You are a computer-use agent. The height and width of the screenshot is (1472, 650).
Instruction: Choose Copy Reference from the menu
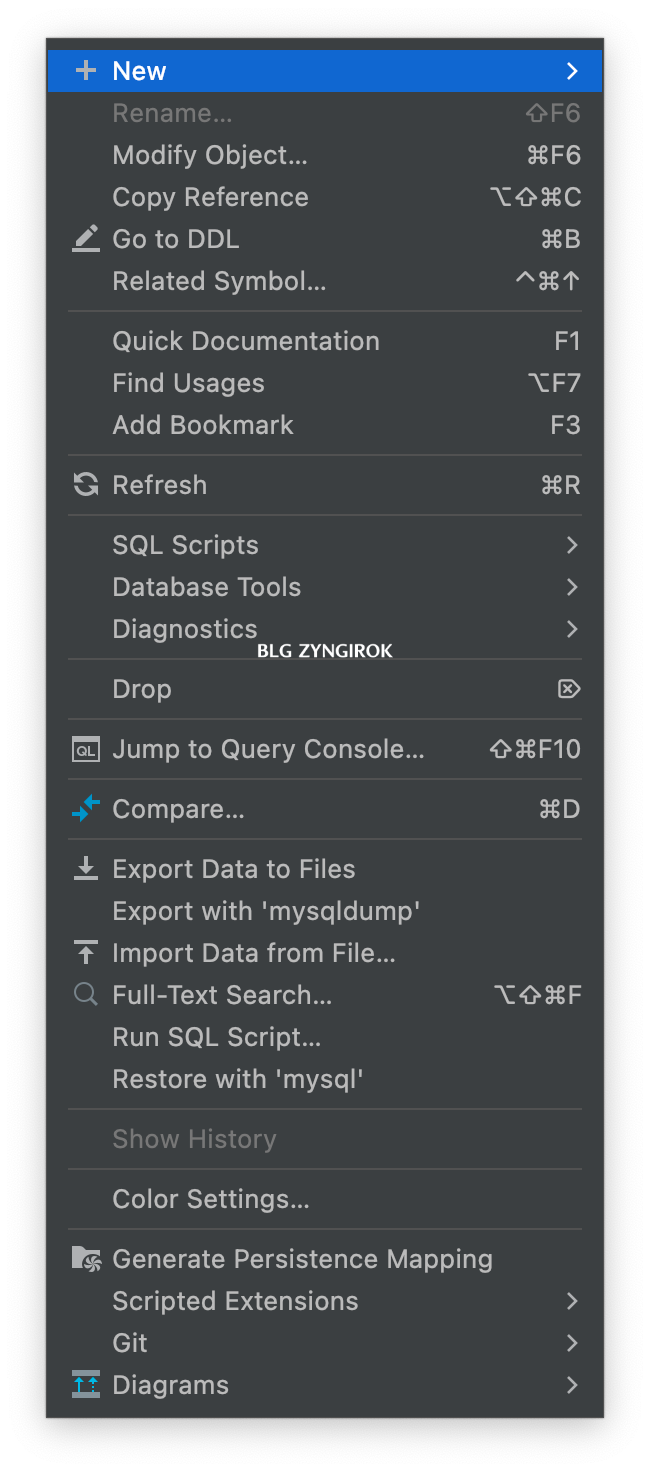(x=325, y=197)
